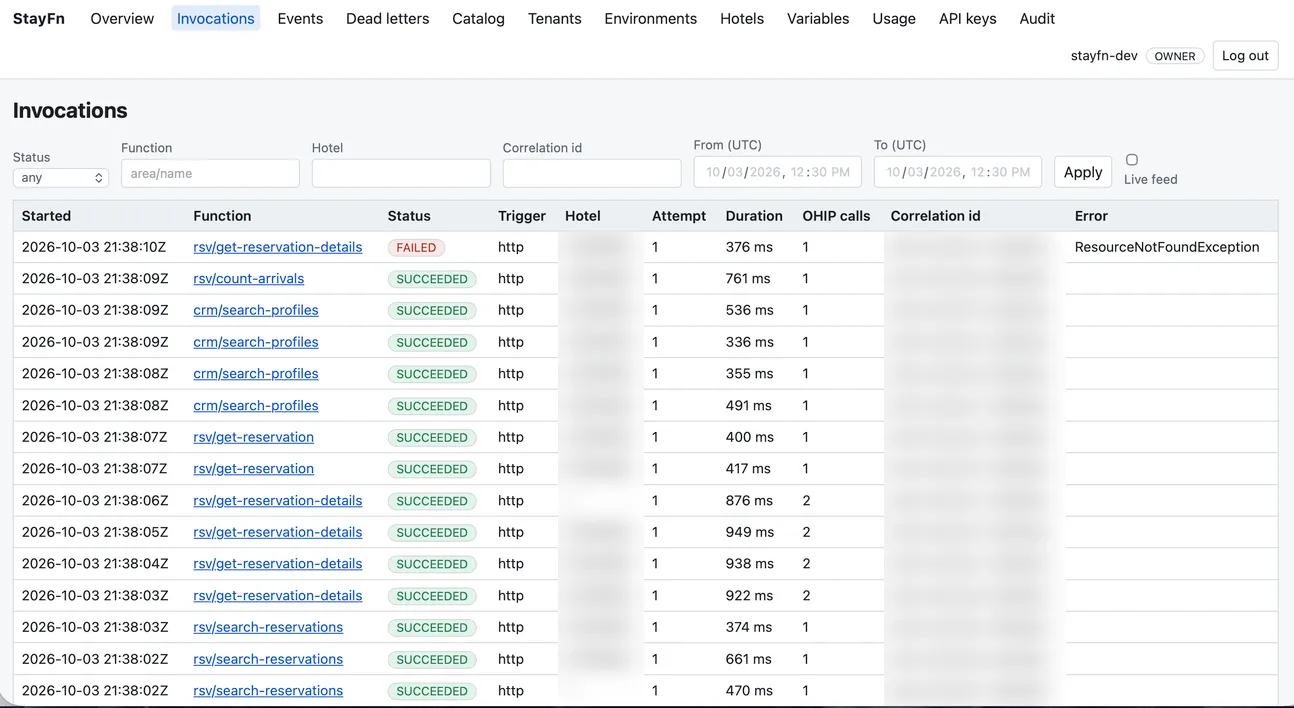1294x708 pixels.
Task: Open crm/search-profiles with 336 ms duration
Action: (256, 342)
